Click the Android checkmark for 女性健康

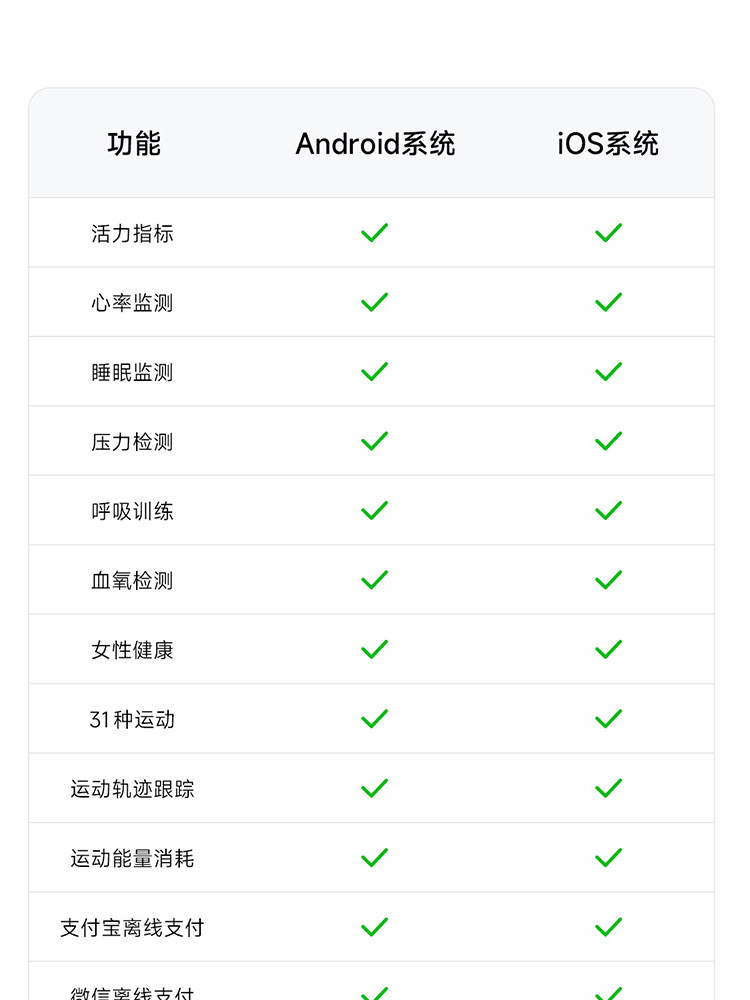pos(374,650)
